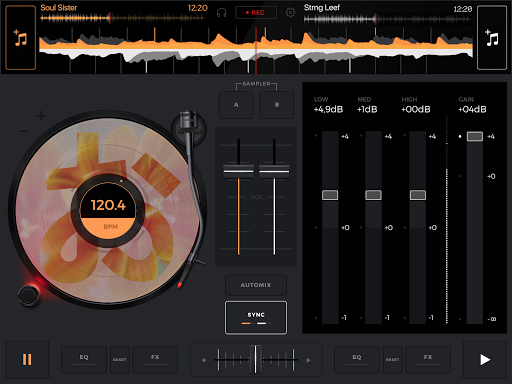
Task: Trigger sampler pad A
Action: pyautogui.click(x=236, y=105)
